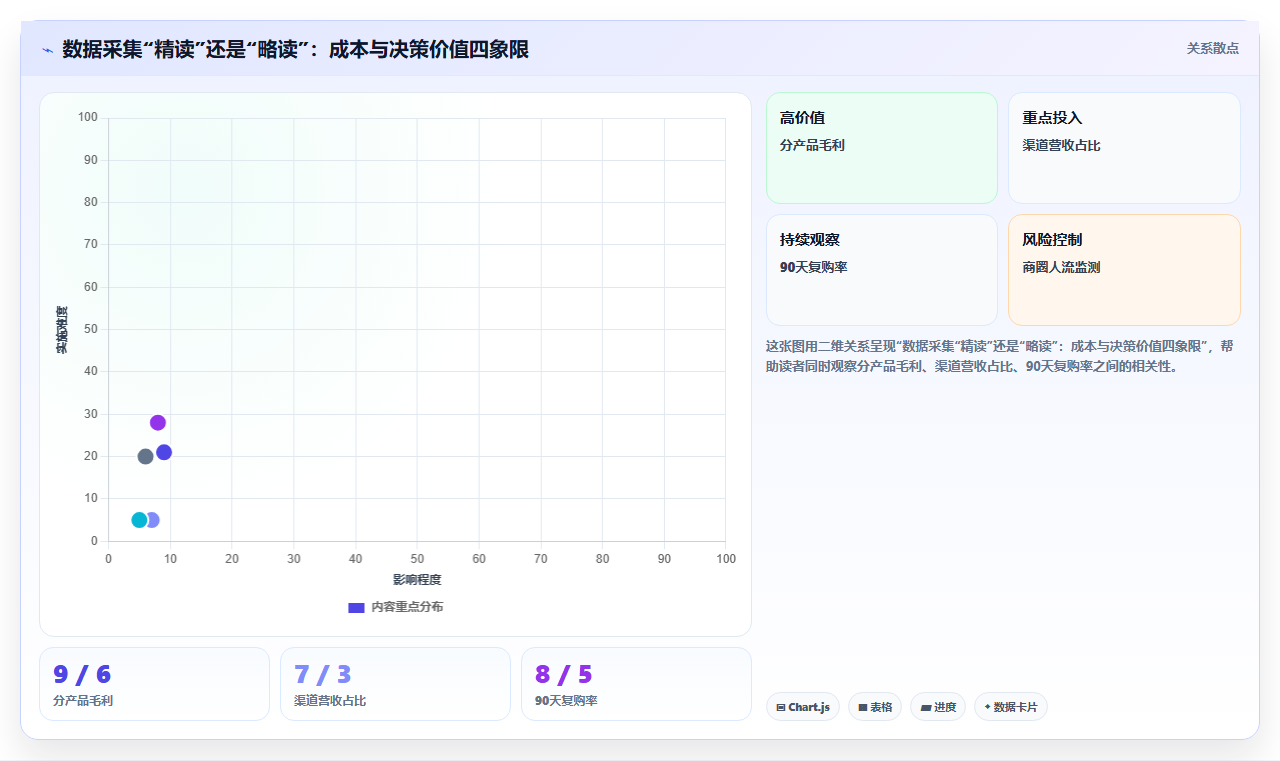The width and height of the screenshot is (1280, 761).
Task: Click the 关系散点 label in header
Action: click(x=1213, y=48)
